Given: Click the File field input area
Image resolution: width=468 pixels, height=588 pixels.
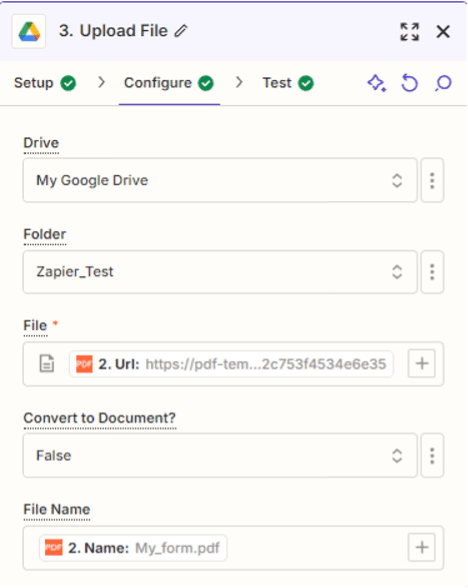Looking at the screenshot, I should [x=233, y=364].
